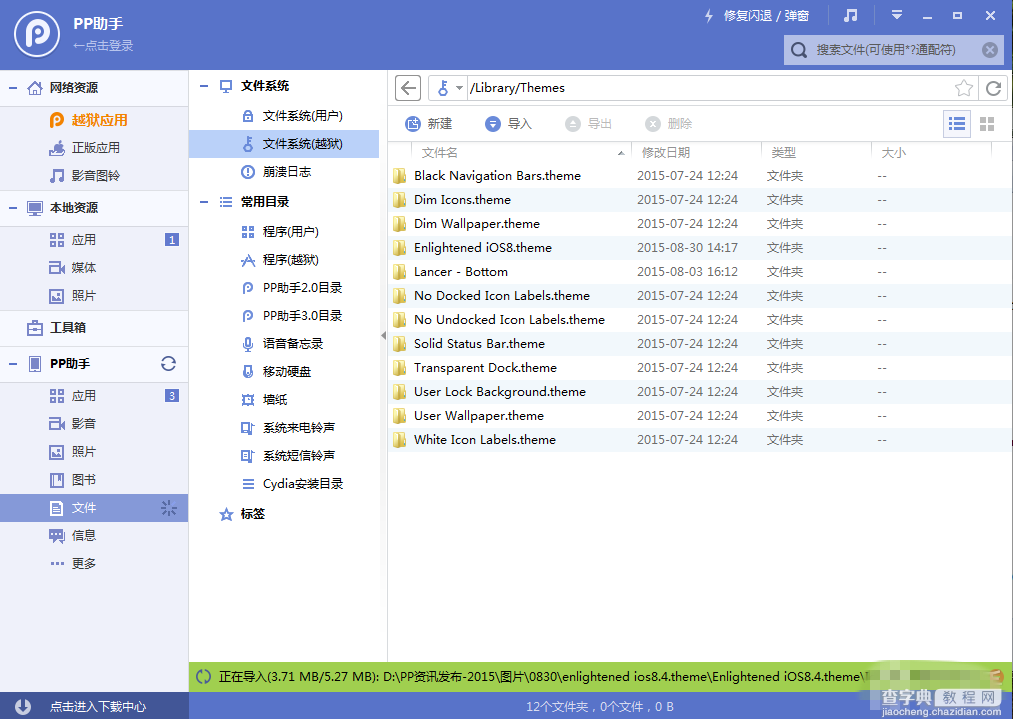Select 媒体 under 本地资源
The image size is (1013, 719).
94,267
